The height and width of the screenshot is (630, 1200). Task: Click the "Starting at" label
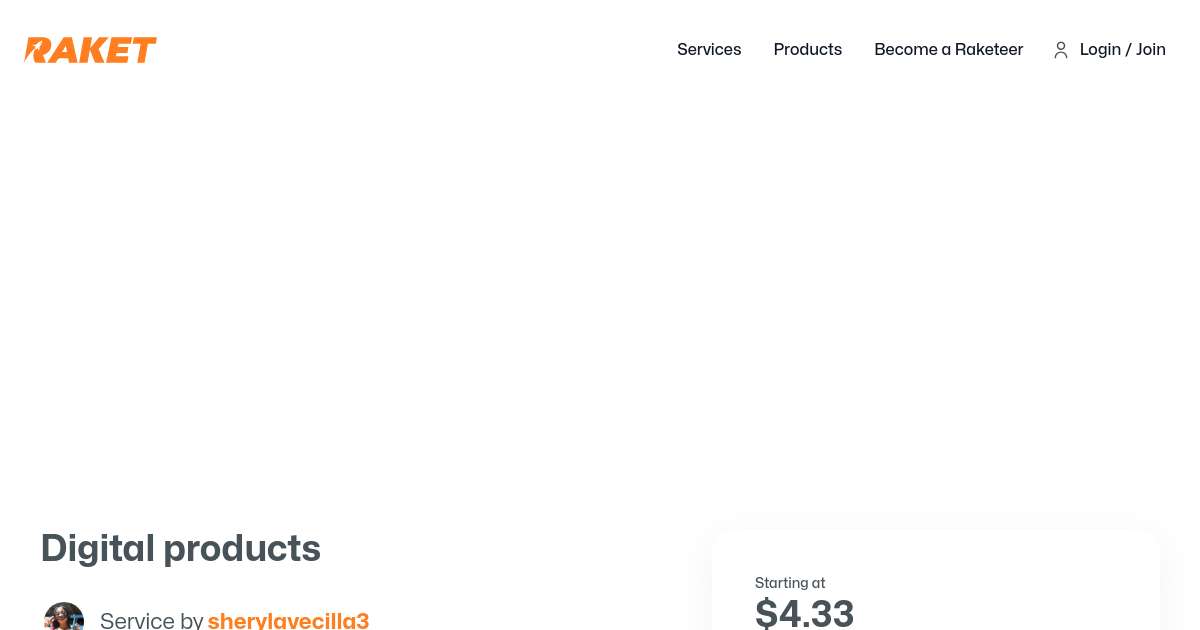(x=790, y=583)
